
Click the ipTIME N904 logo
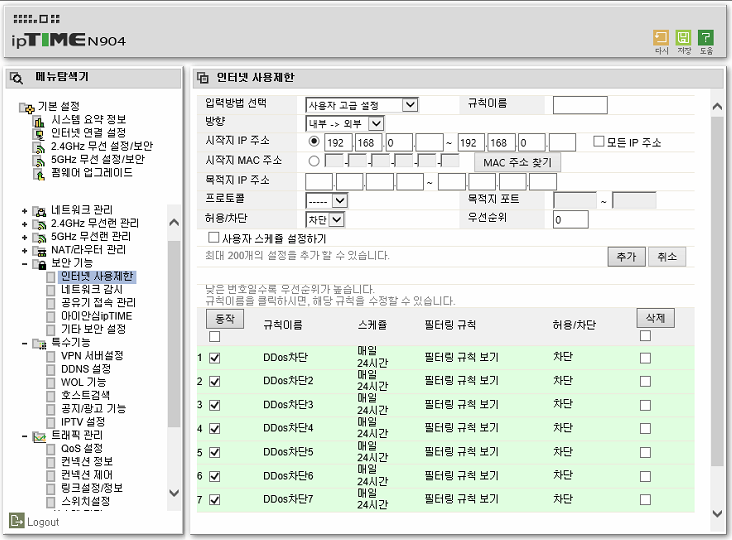pyautogui.click(x=69, y=40)
